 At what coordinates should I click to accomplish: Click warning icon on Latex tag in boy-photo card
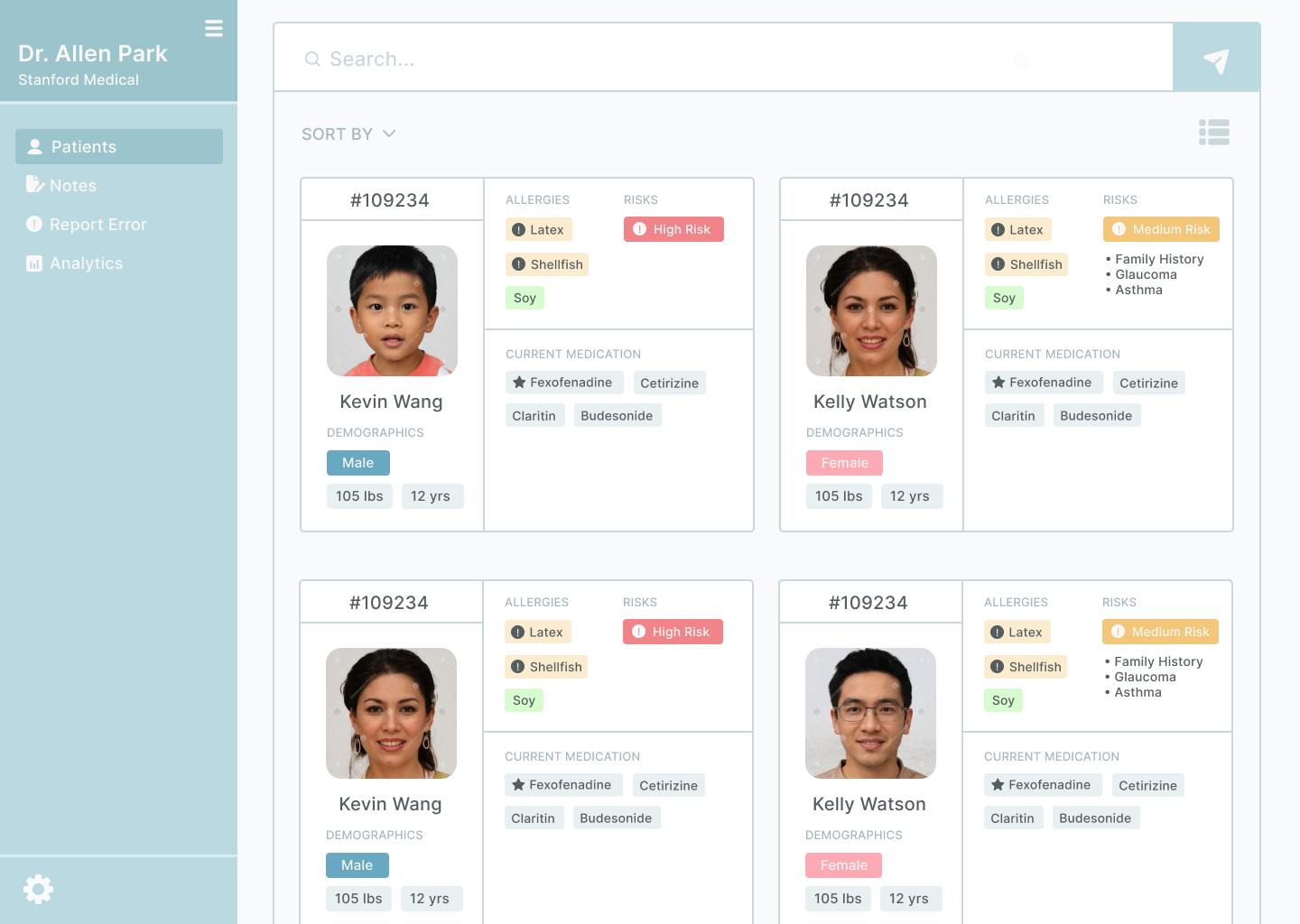519,230
